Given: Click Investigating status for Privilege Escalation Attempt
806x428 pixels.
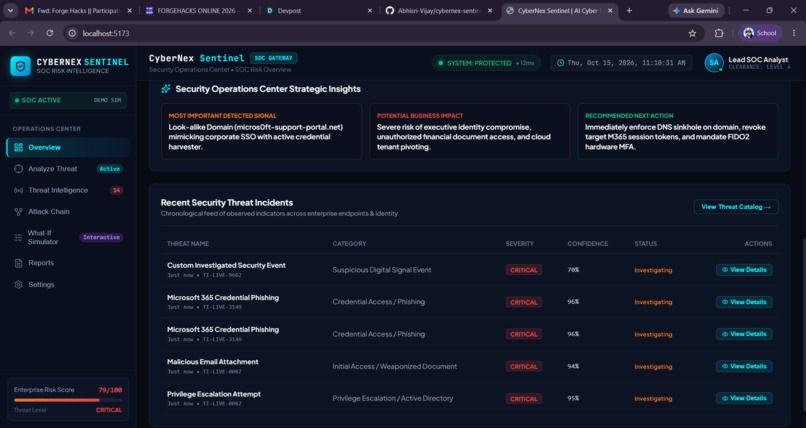Looking at the screenshot, I should pyautogui.click(x=653, y=399).
